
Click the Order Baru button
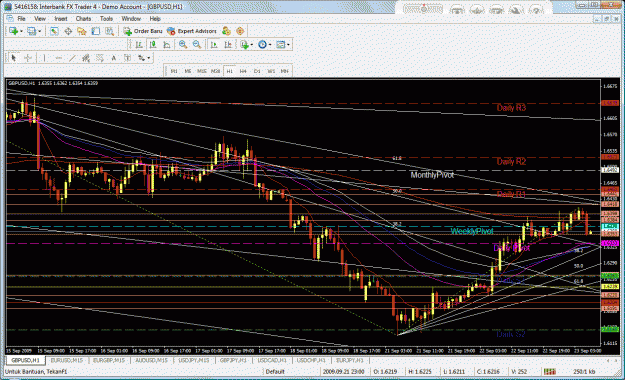[143, 31]
